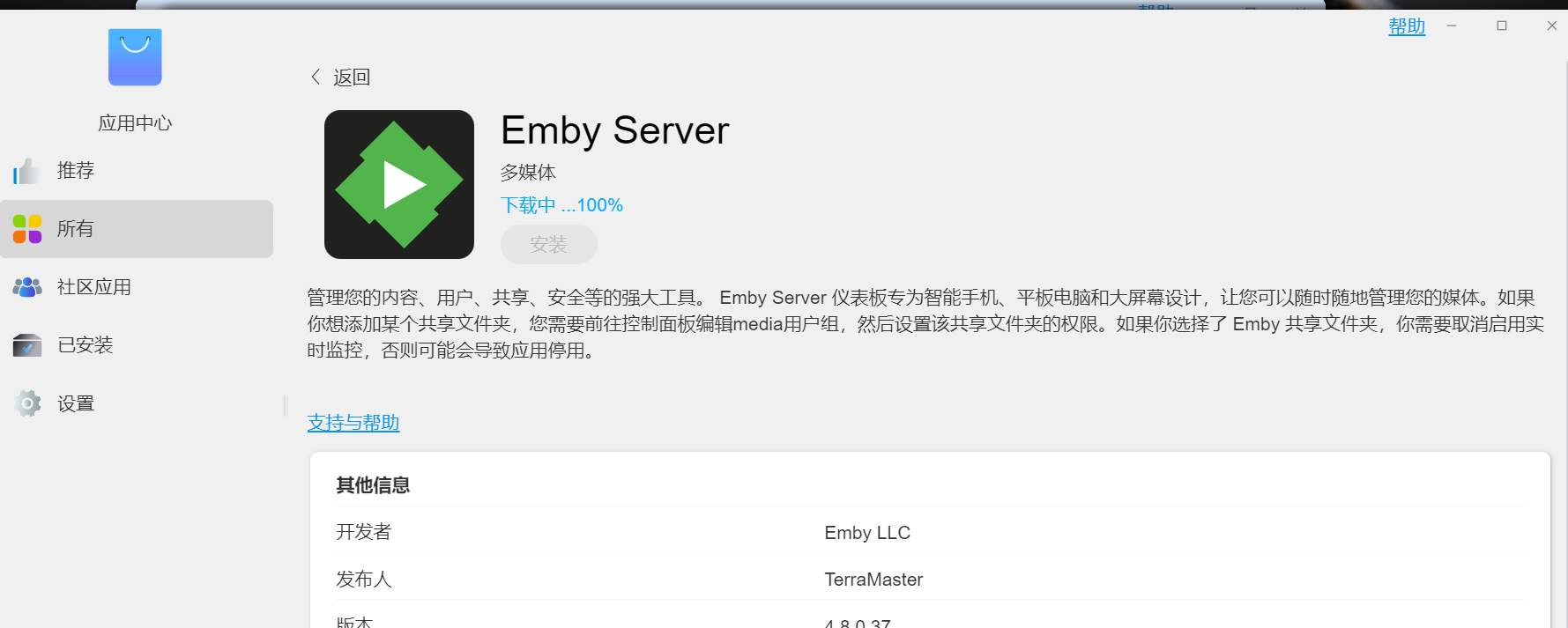Open the 支持与帮助 link
This screenshot has width=1568, height=628.
coord(353,423)
